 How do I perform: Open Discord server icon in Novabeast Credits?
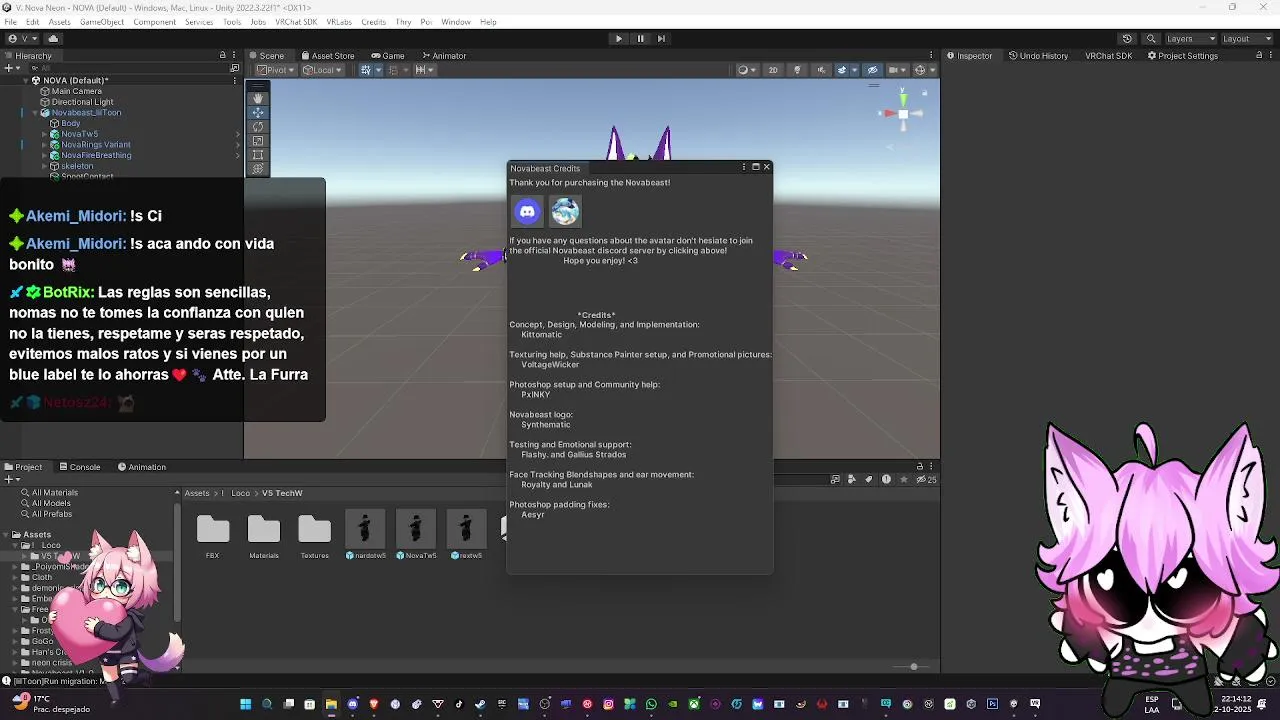tap(528, 211)
